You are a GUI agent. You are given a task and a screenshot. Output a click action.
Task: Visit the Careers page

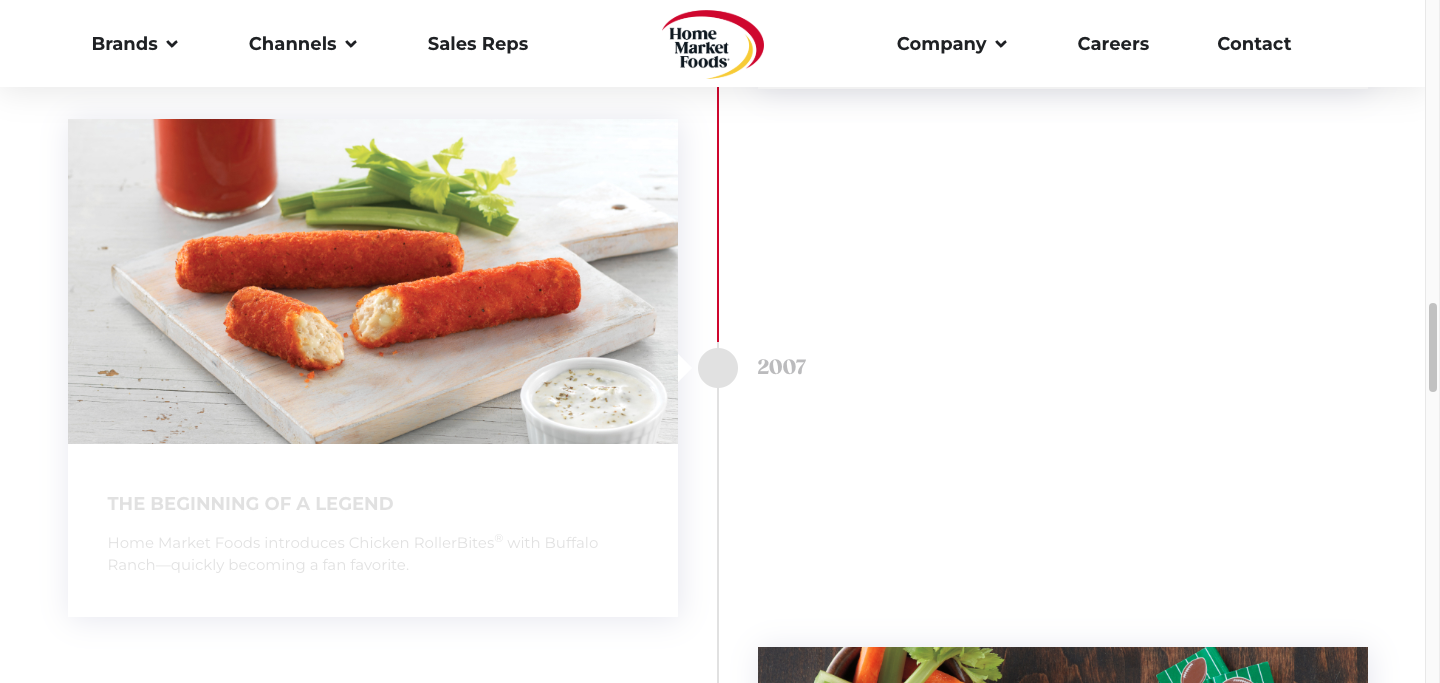click(1113, 44)
